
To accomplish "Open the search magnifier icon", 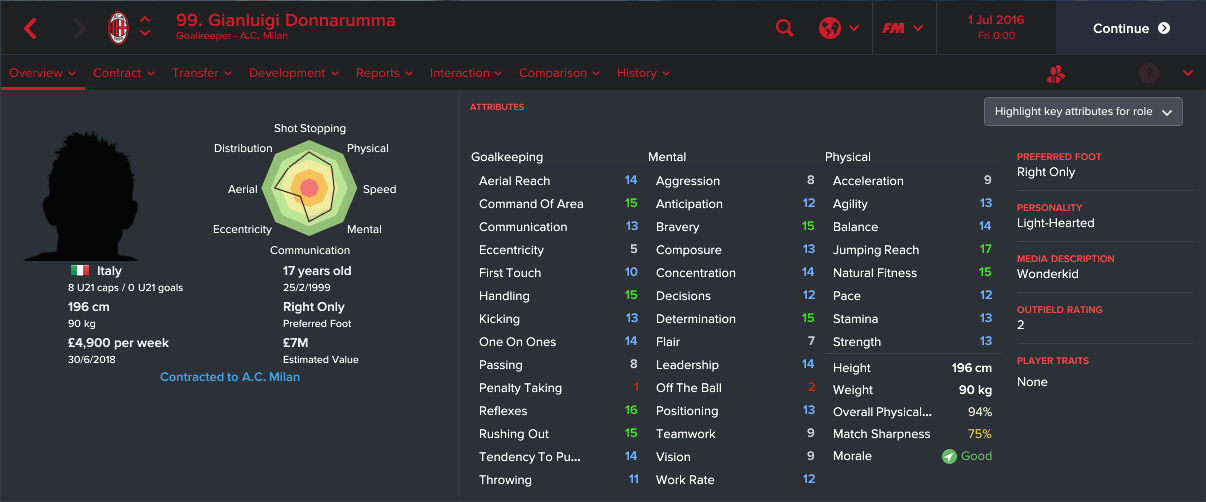I will 784,28.
